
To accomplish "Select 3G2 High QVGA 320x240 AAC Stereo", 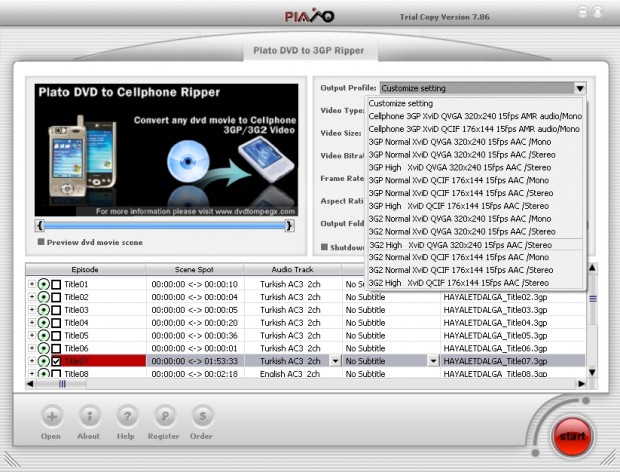I will coord(475,245).
